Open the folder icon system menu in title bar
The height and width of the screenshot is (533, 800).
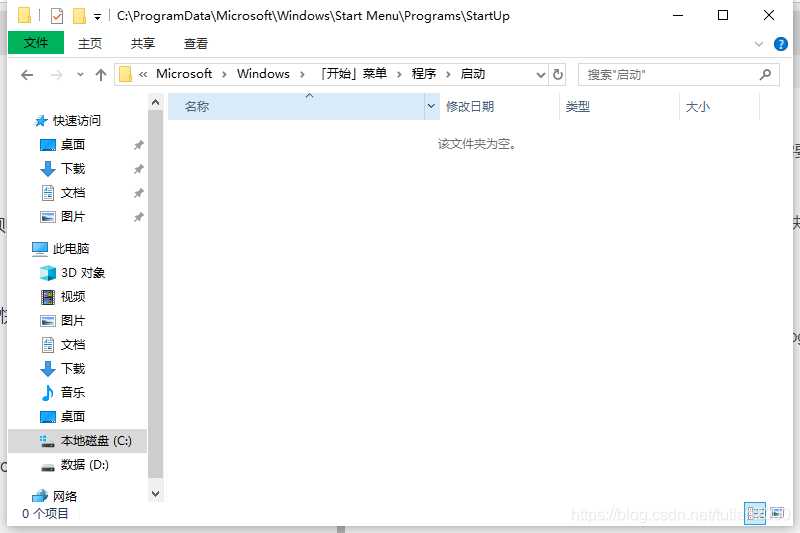point(24,15)
